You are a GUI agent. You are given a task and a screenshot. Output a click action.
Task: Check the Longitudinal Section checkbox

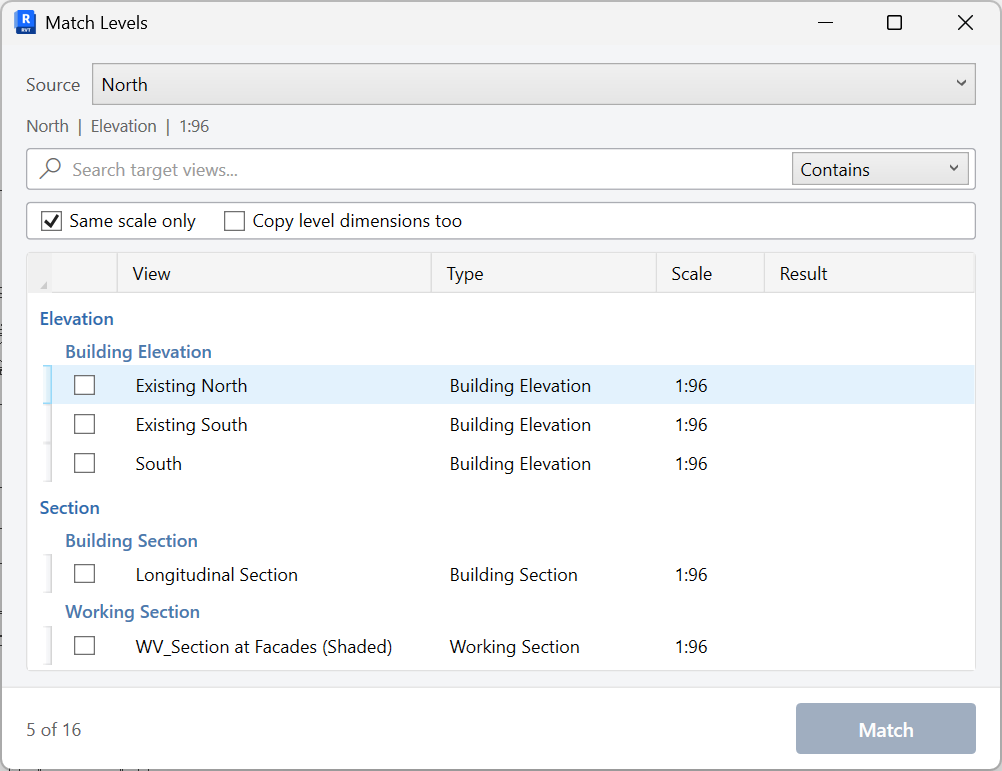84,574
